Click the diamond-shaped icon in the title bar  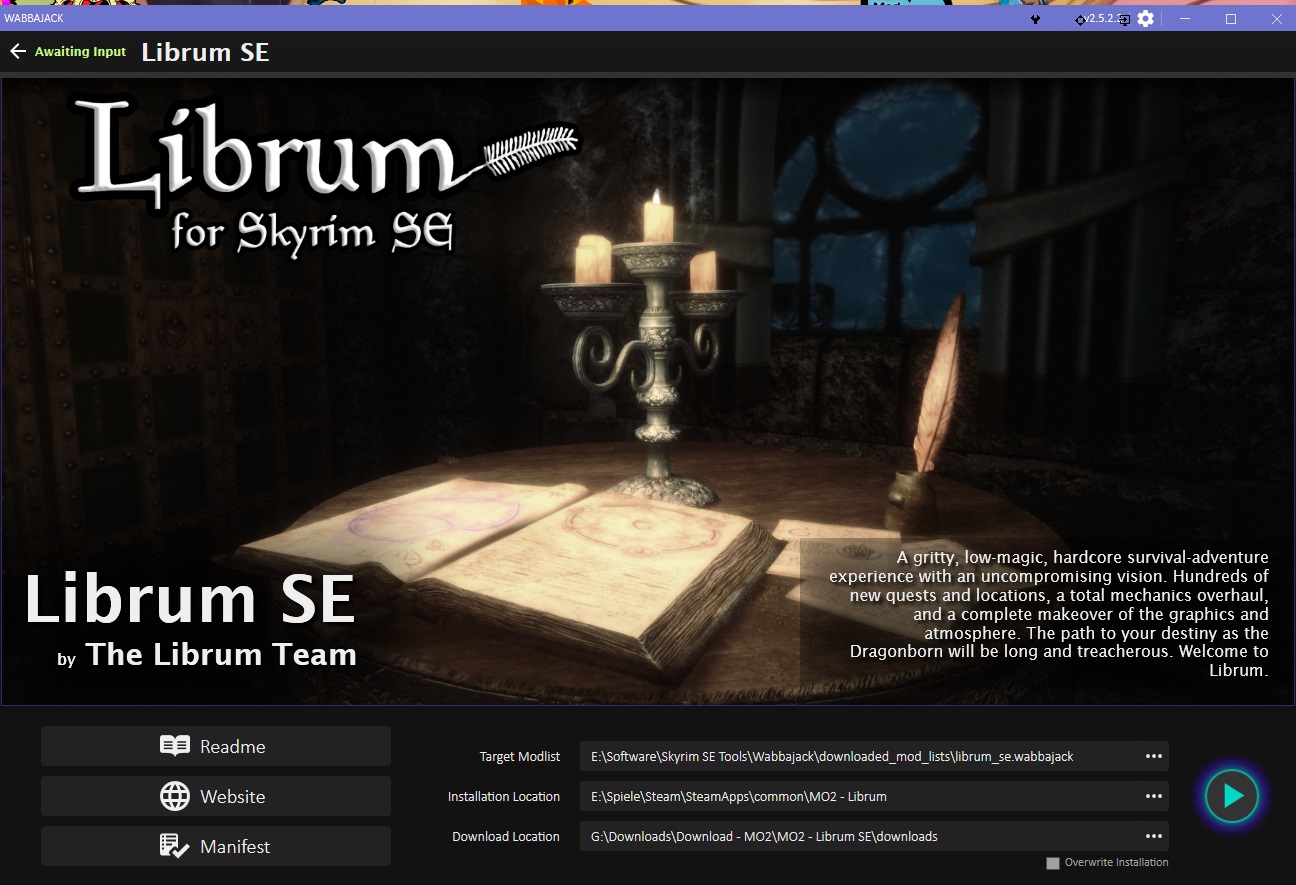pyautogui.click(x=1081, y=19)
